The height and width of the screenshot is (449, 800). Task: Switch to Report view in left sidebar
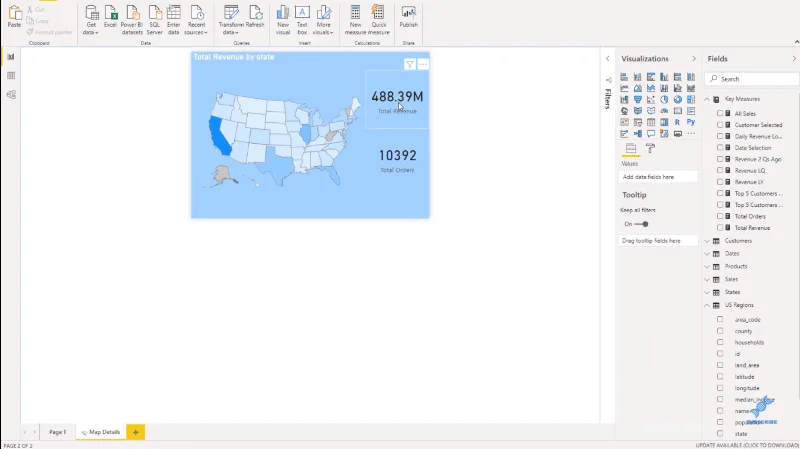[11, 57]
